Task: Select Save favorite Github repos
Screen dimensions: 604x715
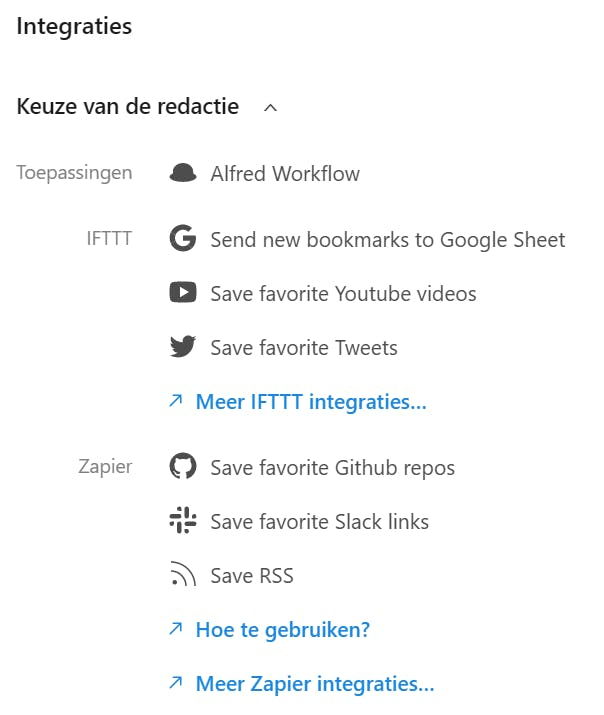Action: point(332,468)
